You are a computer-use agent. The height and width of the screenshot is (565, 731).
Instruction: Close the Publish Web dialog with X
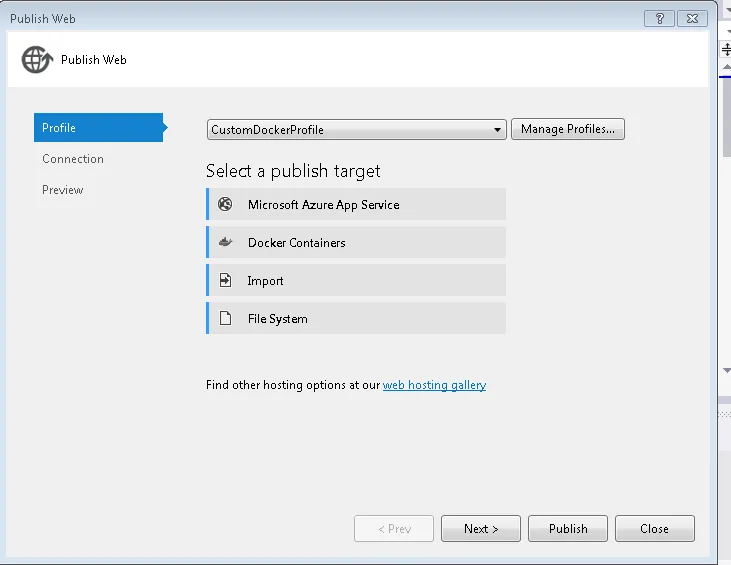point(692,19)
